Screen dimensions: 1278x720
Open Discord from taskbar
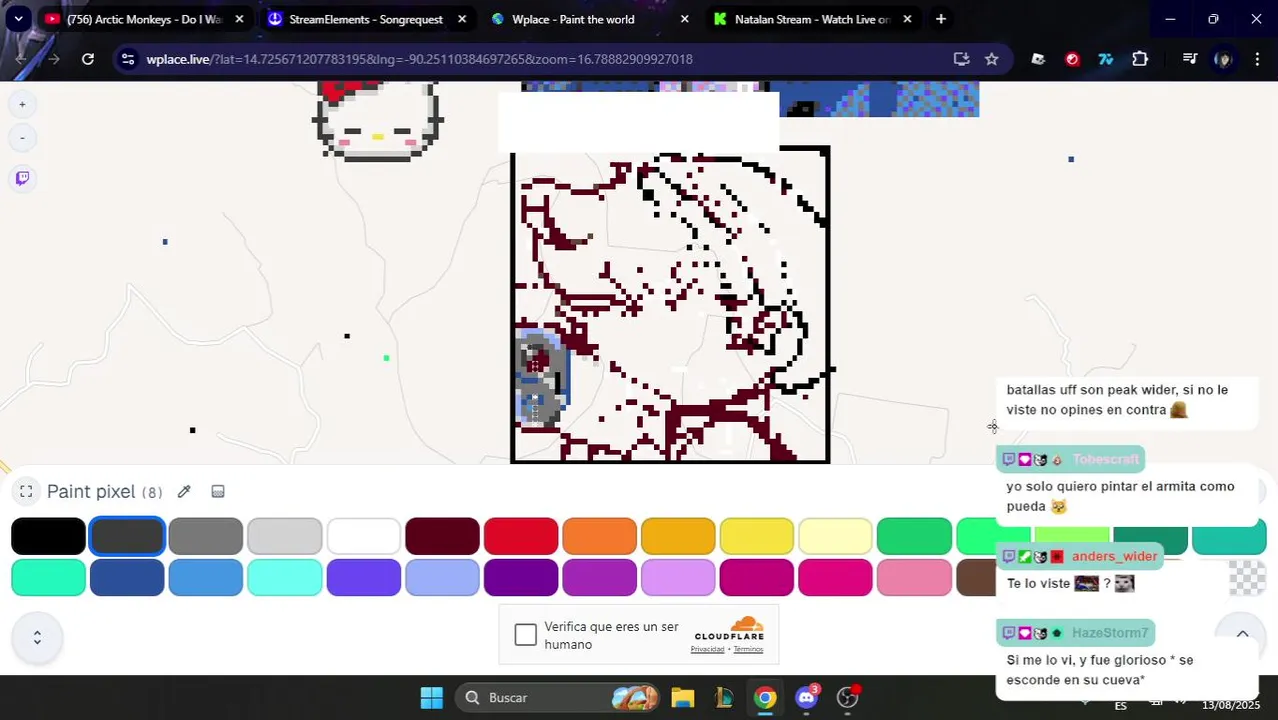point(807,698)
